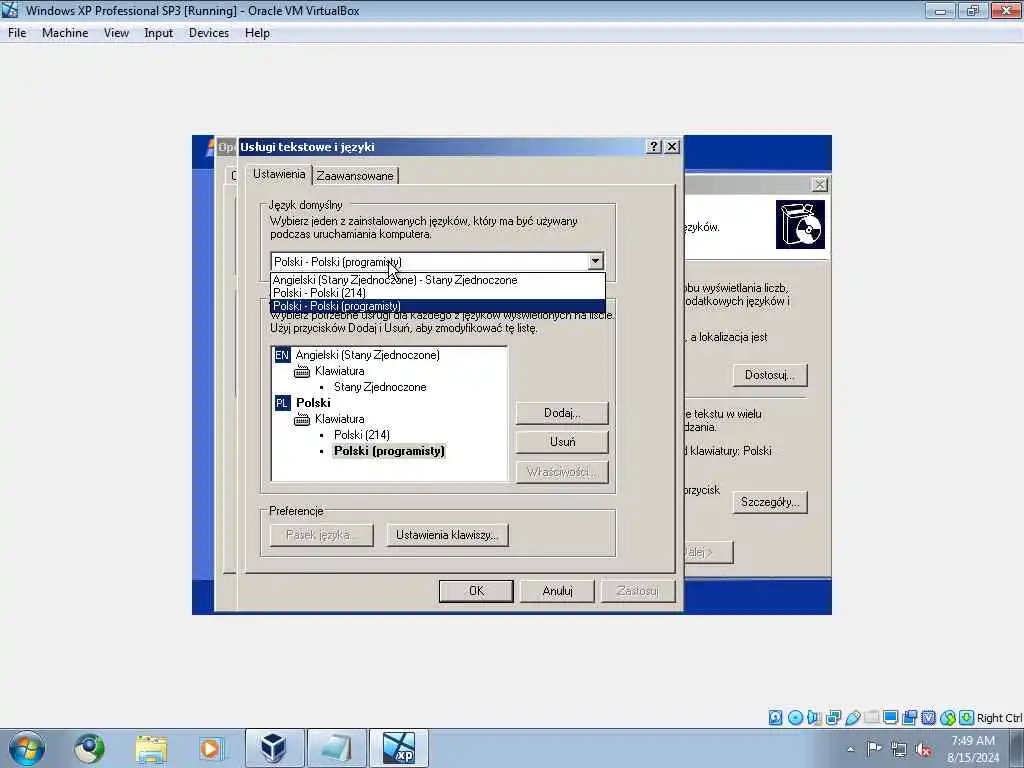The height and width of the screenshot is (768, 1024).
Task: Open the Input menu
Action: tap(158, 33)
